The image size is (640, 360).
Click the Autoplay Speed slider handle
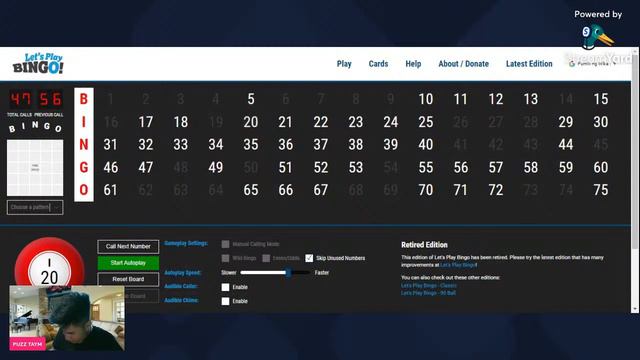click(288, 273)
